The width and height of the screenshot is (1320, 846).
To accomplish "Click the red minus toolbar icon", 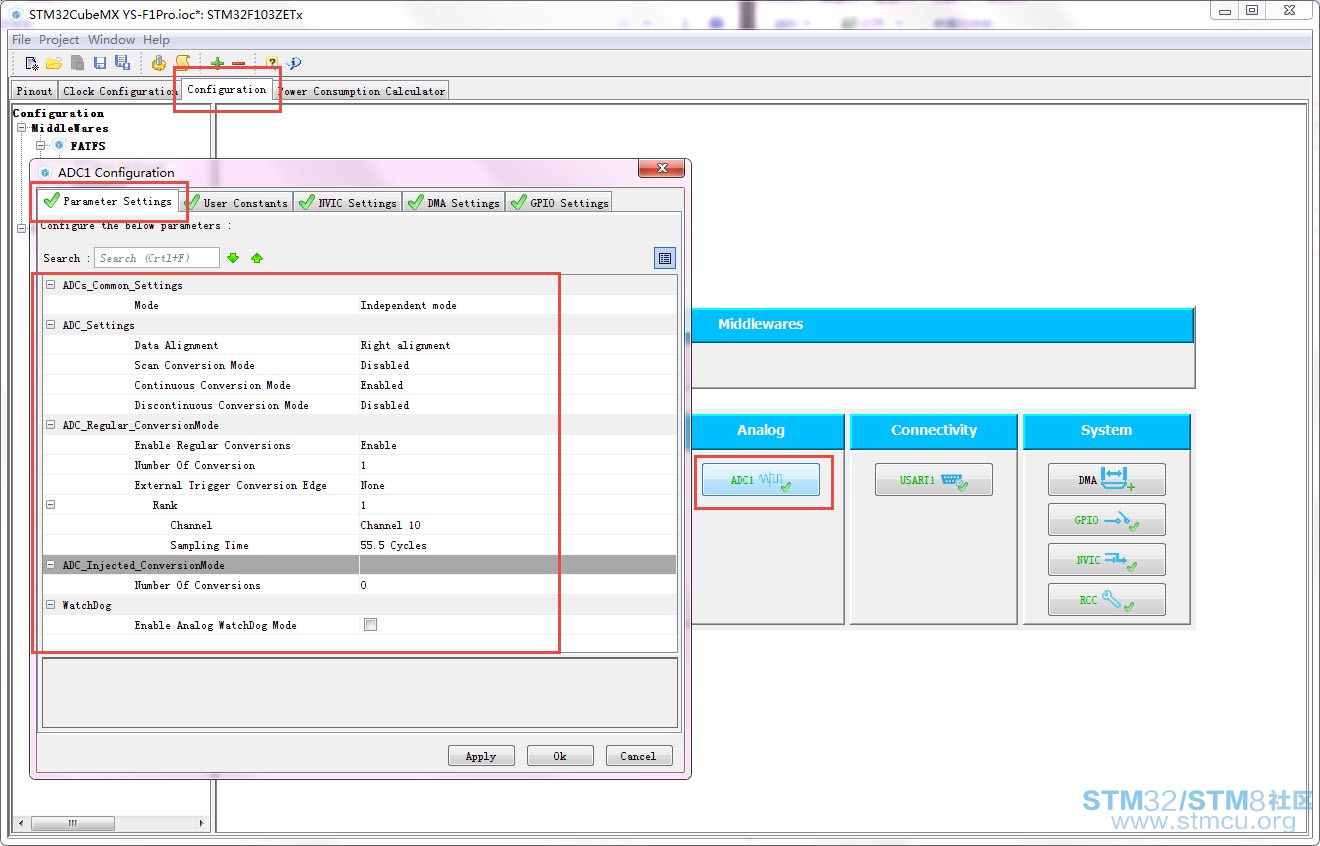I will click(238, 63).
